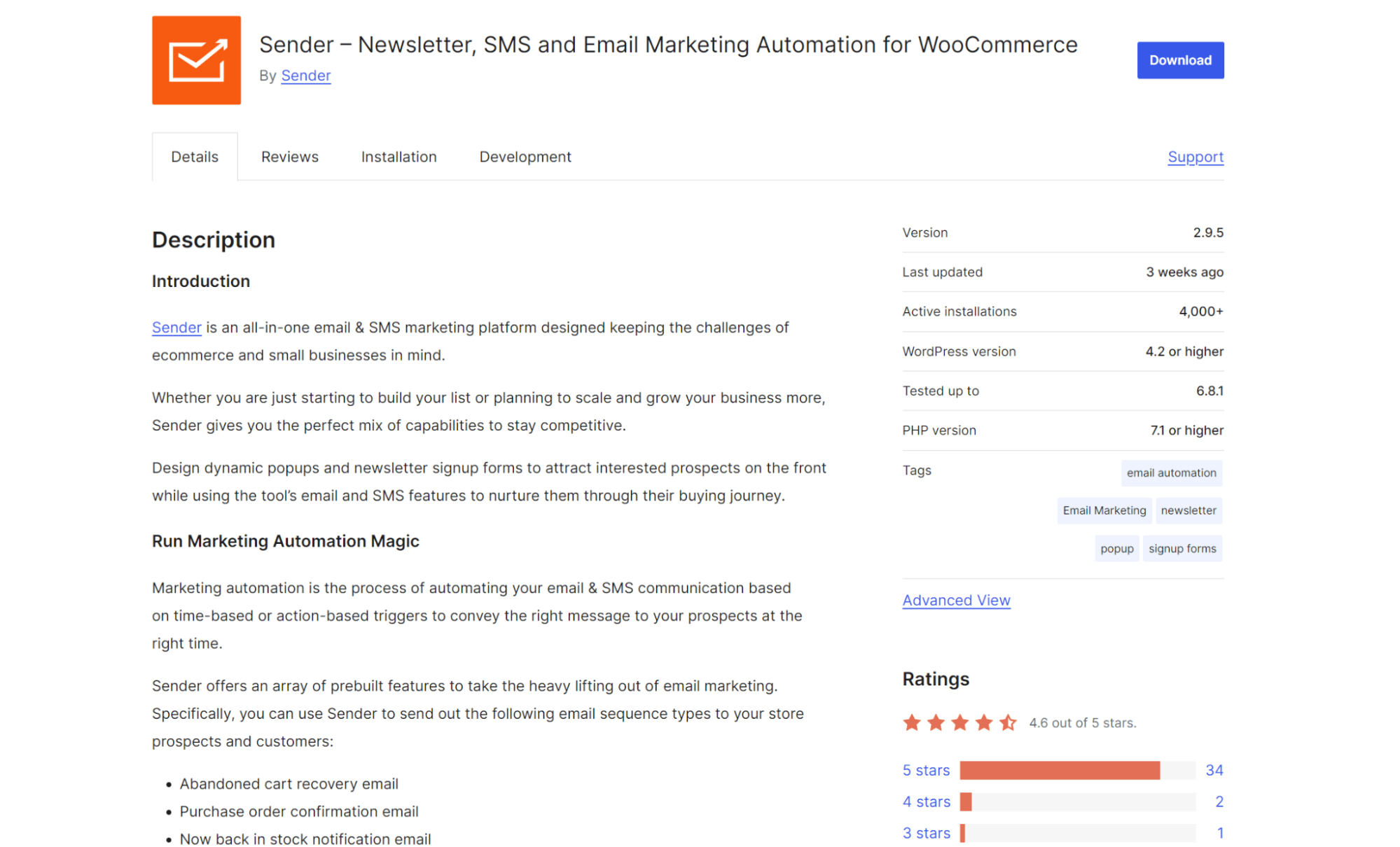Click the orange Sender plugin logo icon
Image resolution: width=1400 pixels, height=847 pixels.
[196, 60]
